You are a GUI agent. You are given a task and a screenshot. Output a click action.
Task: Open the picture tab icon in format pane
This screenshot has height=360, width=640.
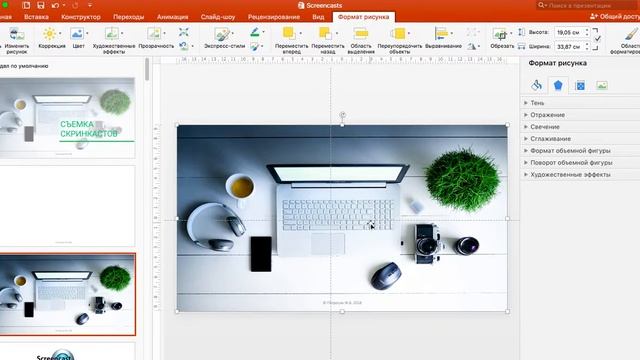(x=602, y=85)
